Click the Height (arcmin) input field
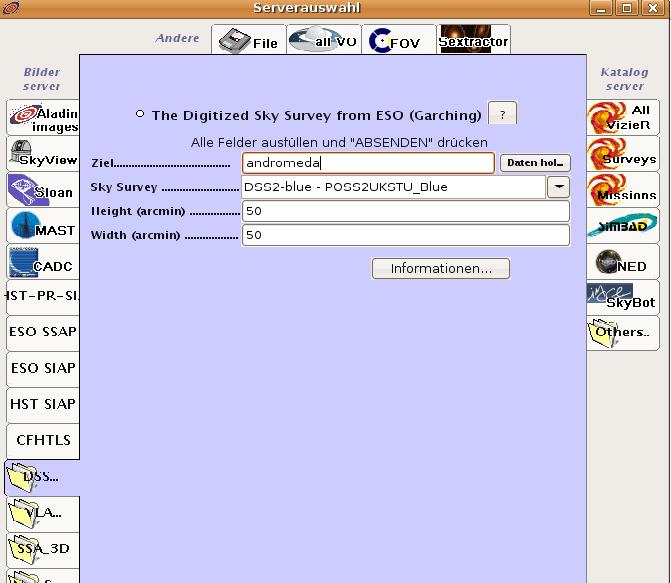This screenshot has height=583, width=671. [x=405, y=211]
